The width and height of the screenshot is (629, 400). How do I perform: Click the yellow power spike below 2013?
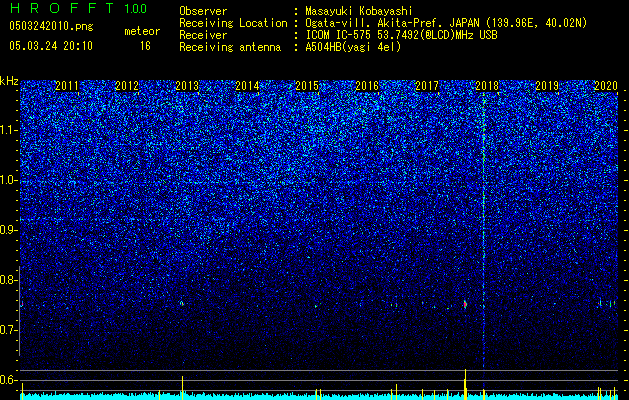182,388
